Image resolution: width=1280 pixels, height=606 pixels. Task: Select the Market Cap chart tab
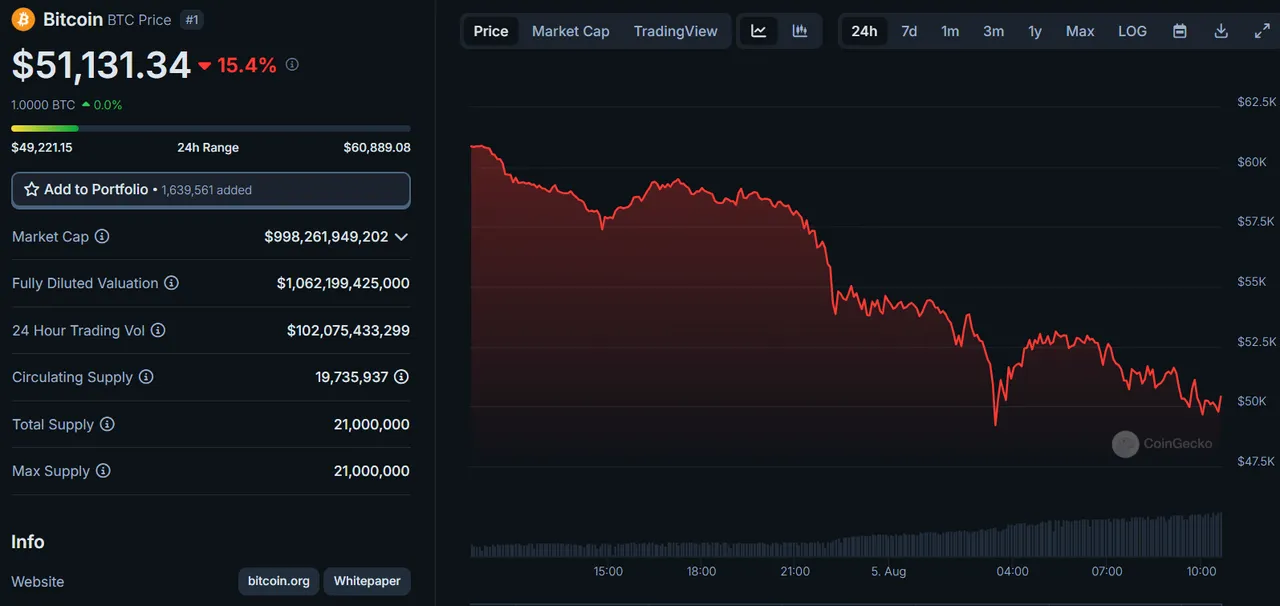570,31
